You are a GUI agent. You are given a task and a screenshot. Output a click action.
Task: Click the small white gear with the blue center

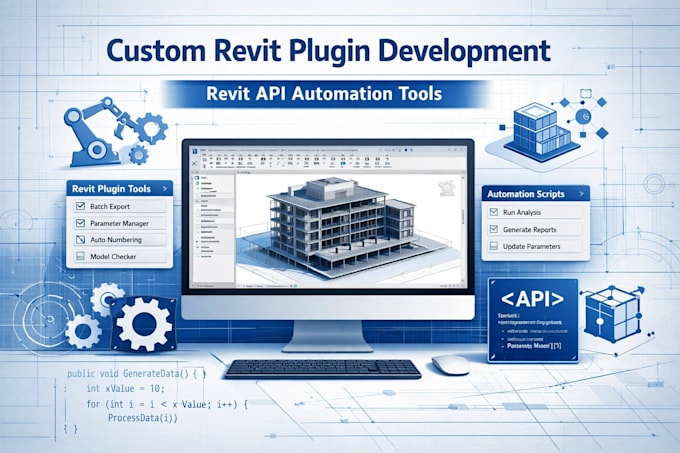(83, 331)
